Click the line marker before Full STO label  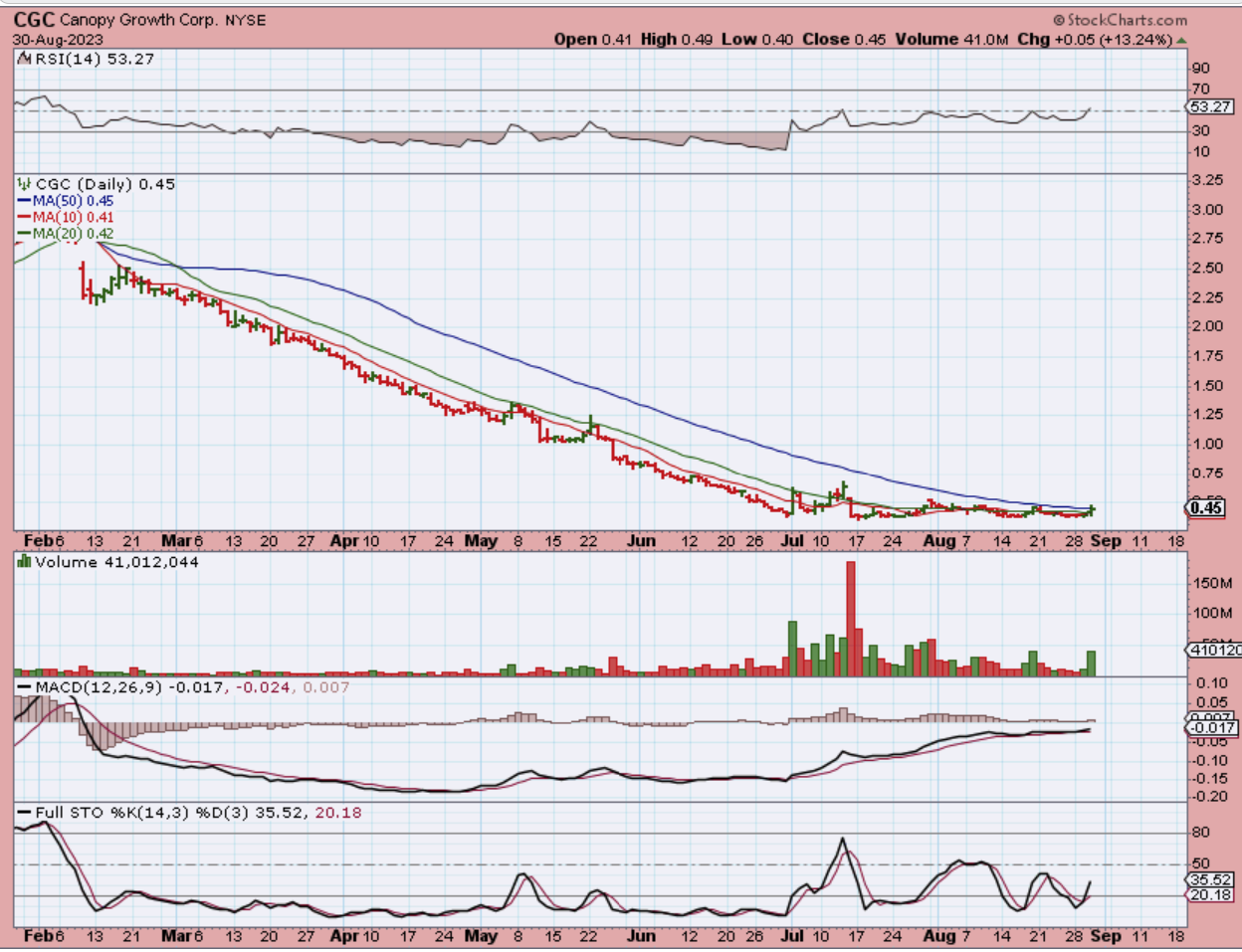point(24,813)
